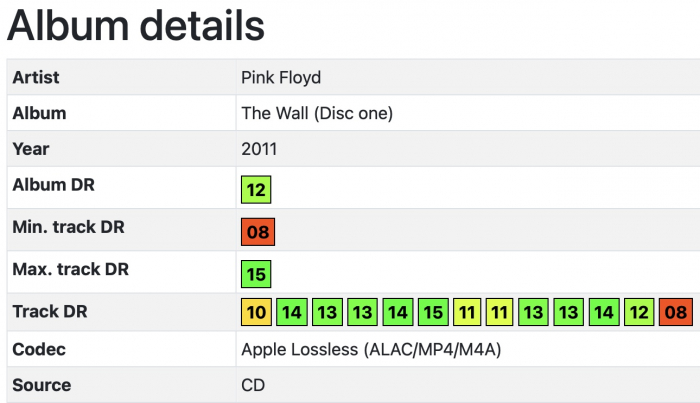The width and height of the screenshot is (700, 403).
Task: Click the red Min. track DR badge
Action: [257, 232]
